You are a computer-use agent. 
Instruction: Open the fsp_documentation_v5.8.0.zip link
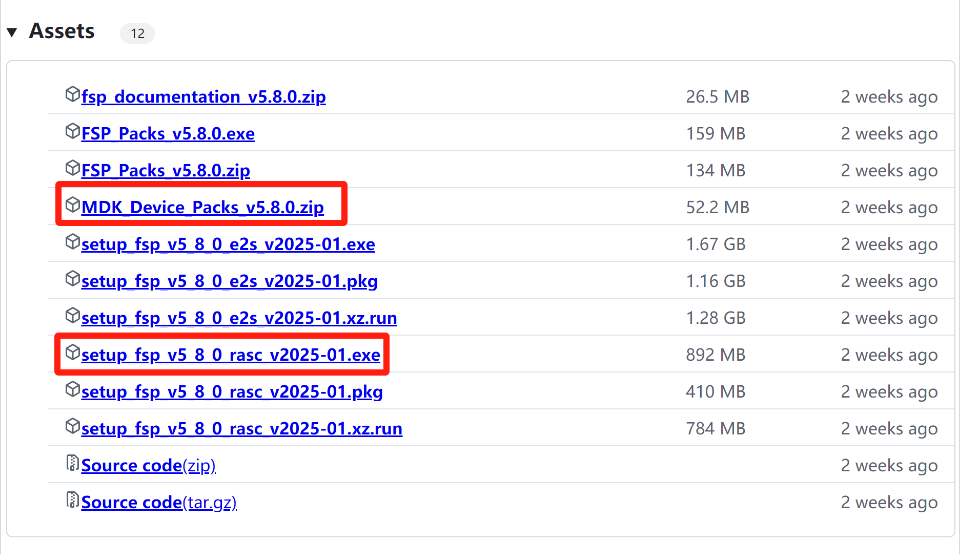pyautogui.click(x=203, y=97)
